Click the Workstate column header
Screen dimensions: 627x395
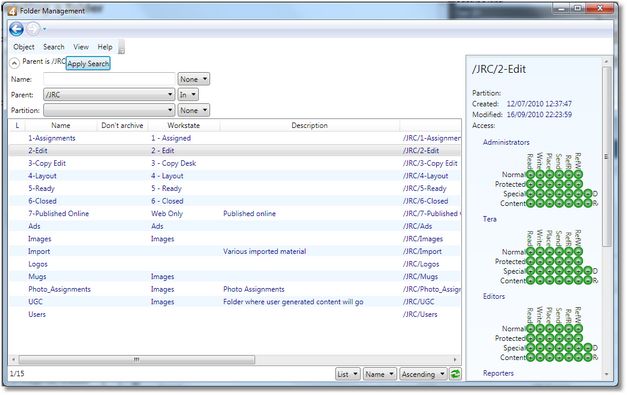click(184, 126)
